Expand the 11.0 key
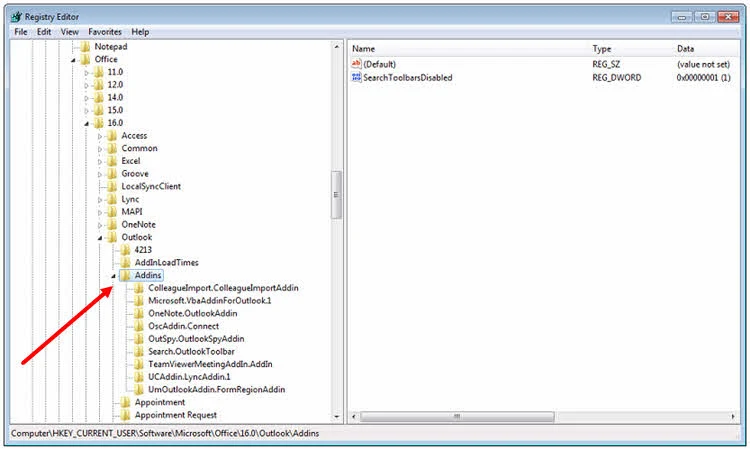750x449 pixels. coord(87,73)
